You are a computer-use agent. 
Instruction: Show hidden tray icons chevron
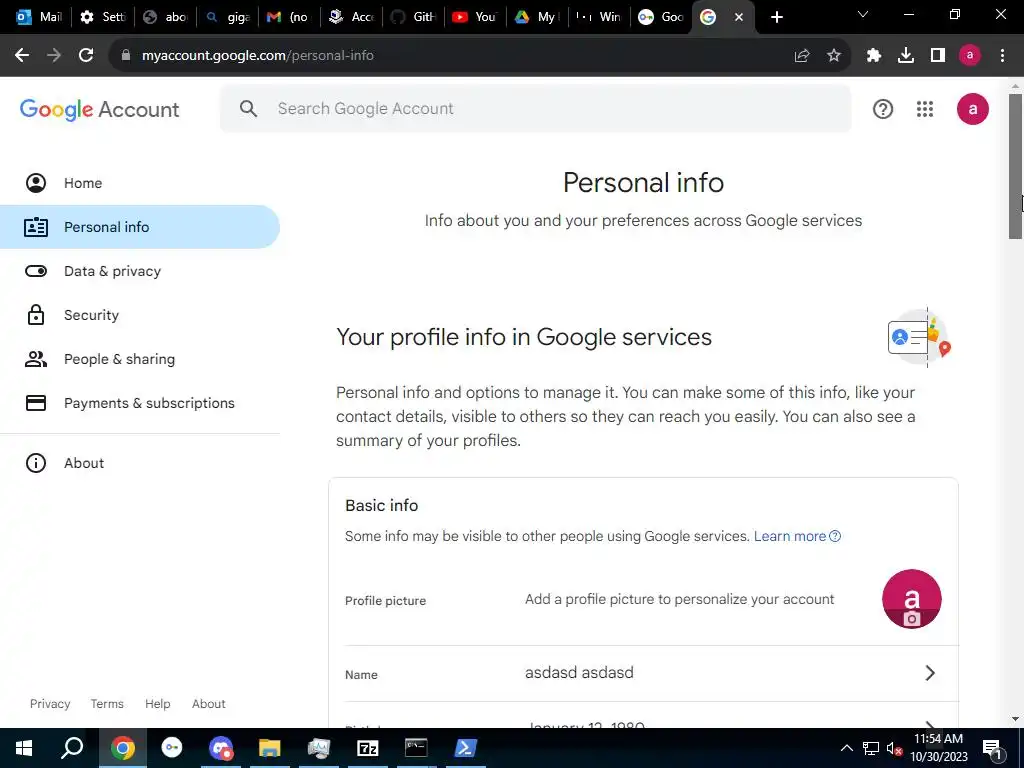(x=846, y=748)
